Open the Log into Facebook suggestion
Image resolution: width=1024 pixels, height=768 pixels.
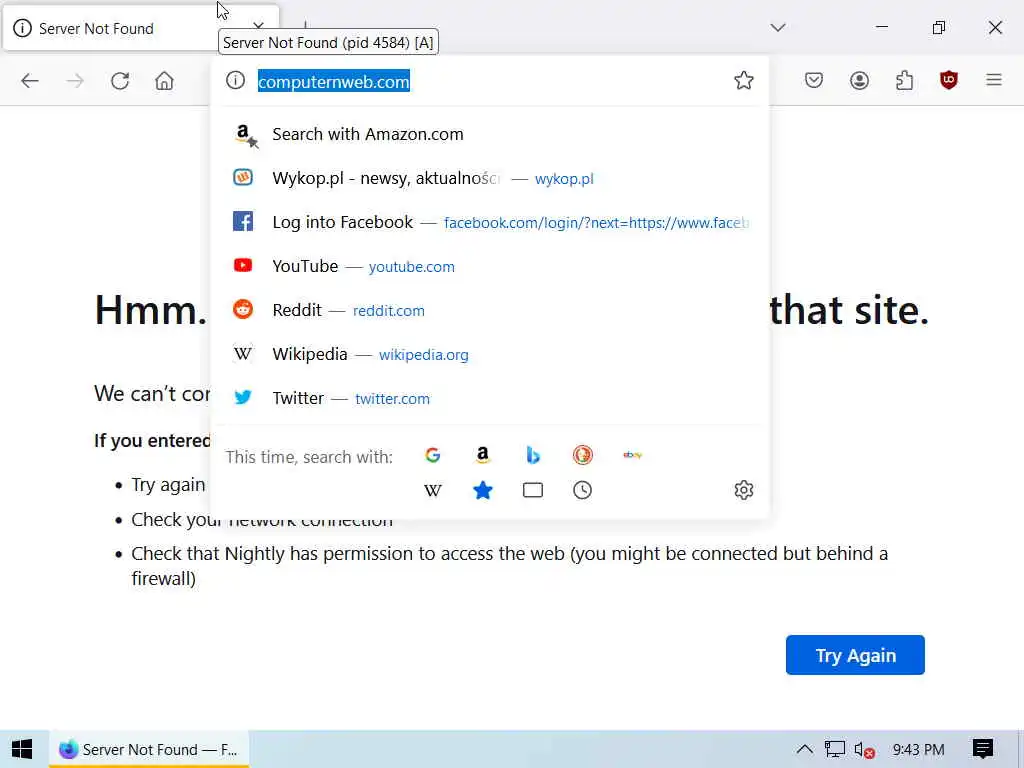[488, 222]
